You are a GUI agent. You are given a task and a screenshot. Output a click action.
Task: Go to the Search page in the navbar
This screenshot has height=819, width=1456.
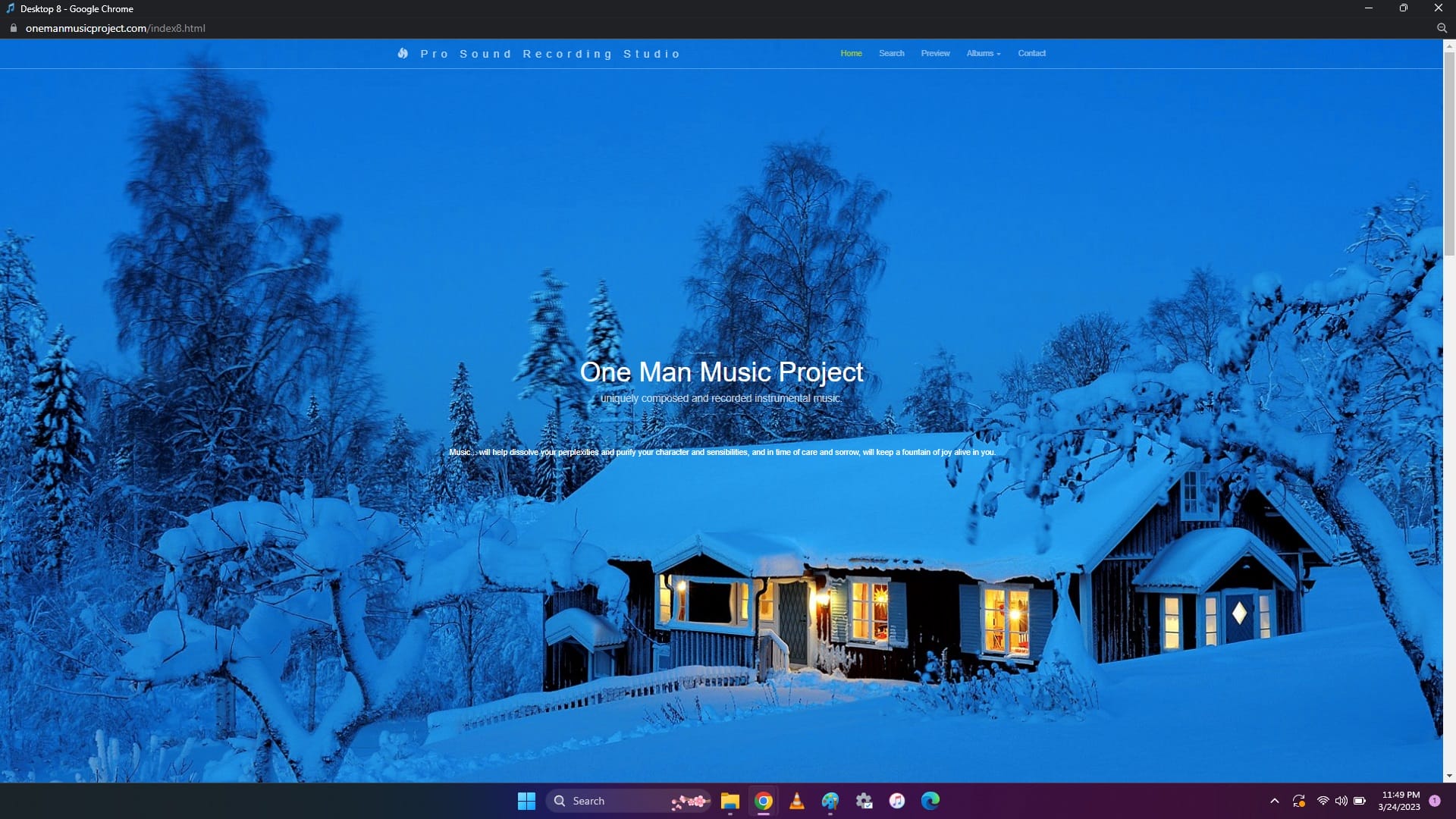[x=891, y=53]
